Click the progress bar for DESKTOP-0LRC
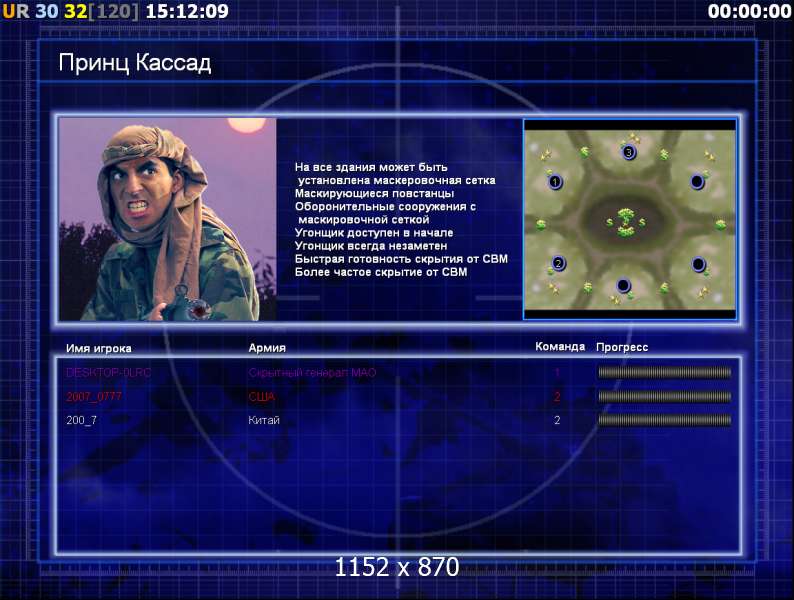 tap(664, 373)
